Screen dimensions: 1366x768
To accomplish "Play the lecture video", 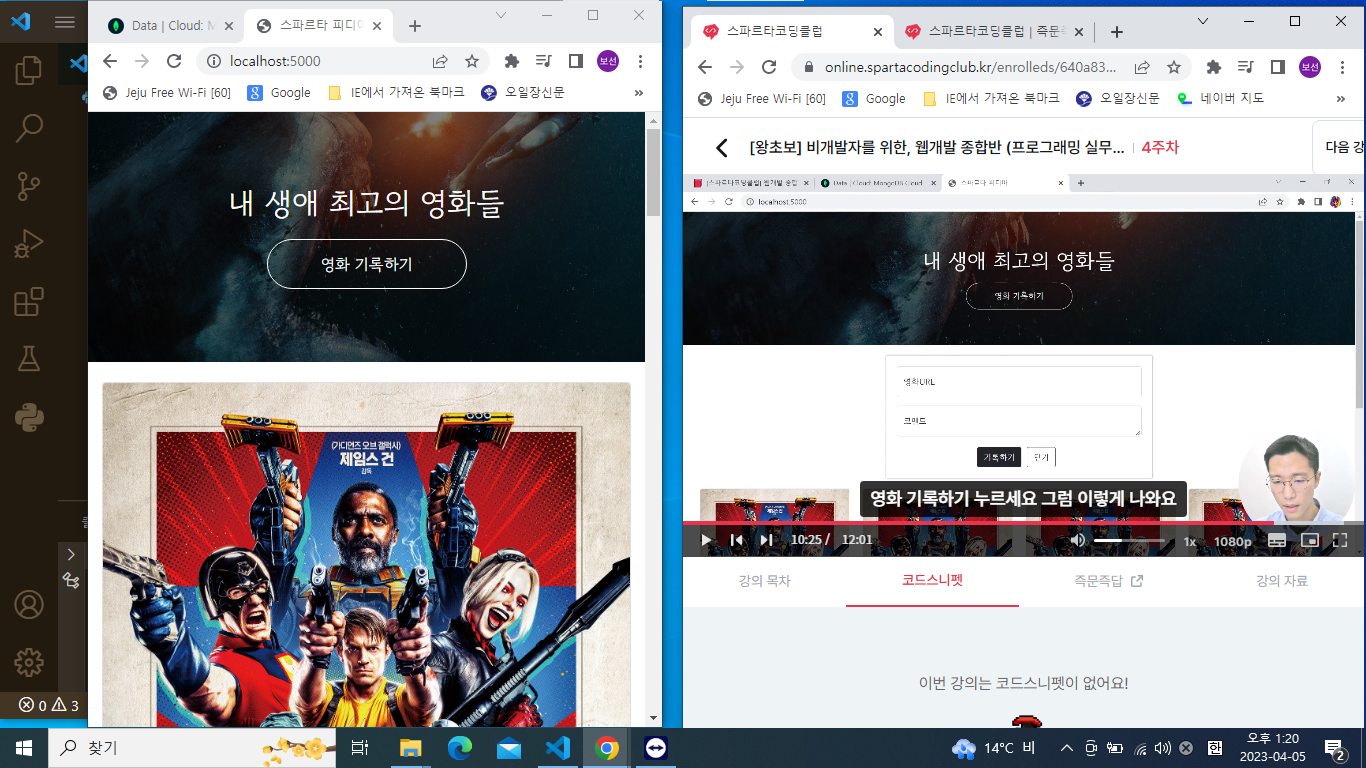I will (706, 540).
